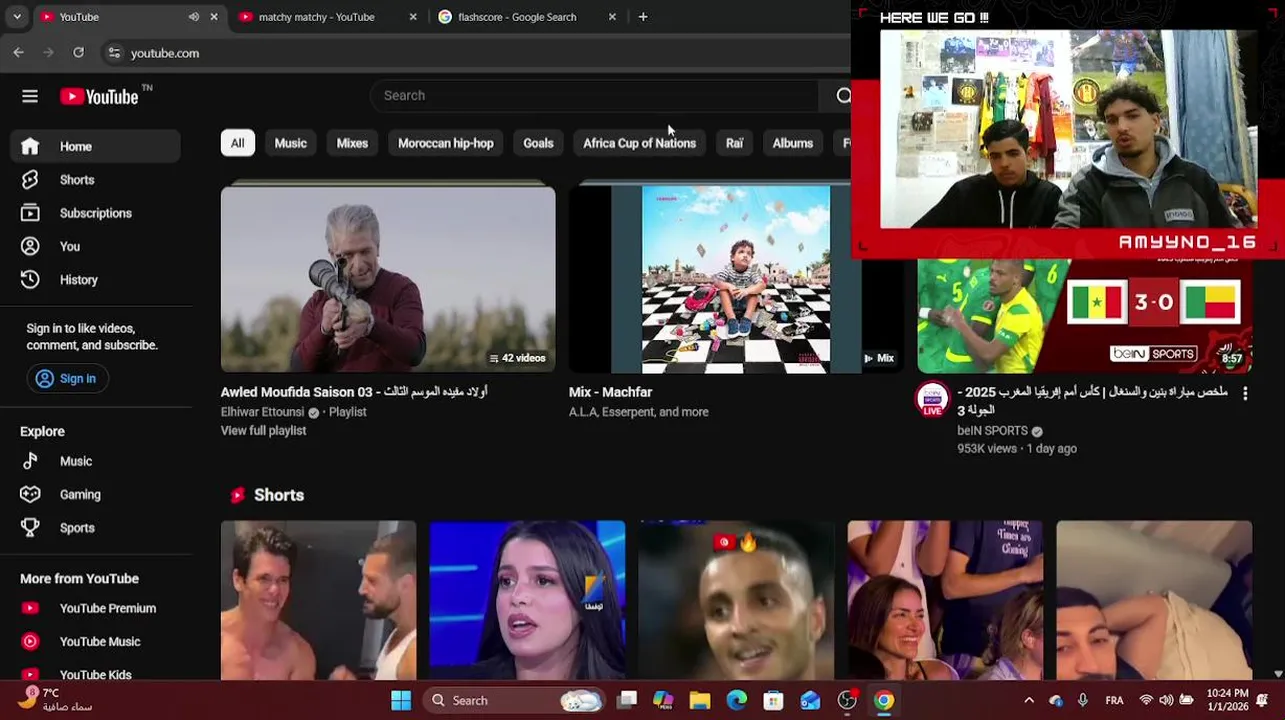Click View full playlist link
This screenshot has height=720, width=1285.
[263, 430]
